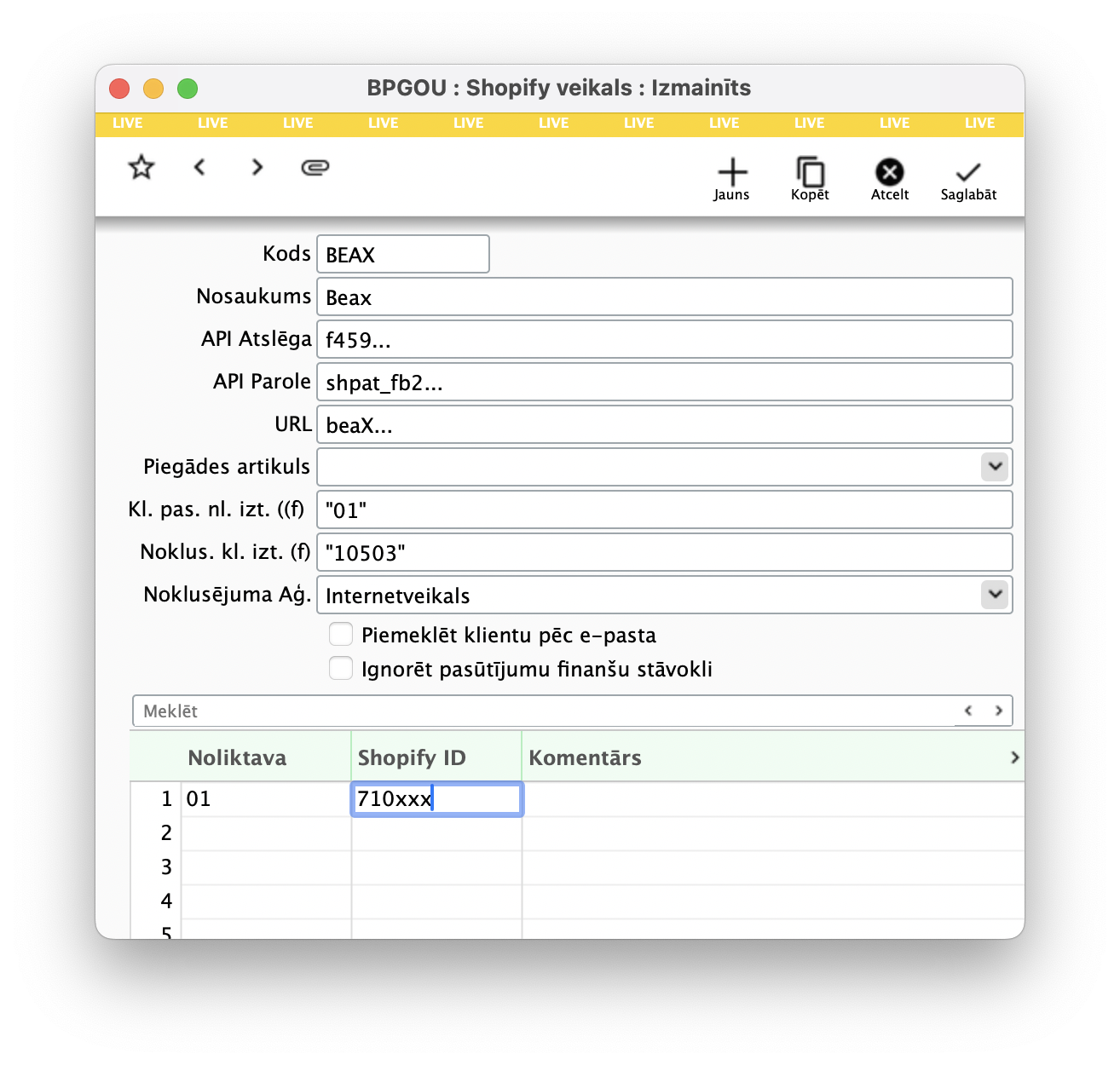Image resolution: width=1120 pixels, height=1065 pixels.
Task: Jump to previous search match arrow
Action: click(x=968, y=711)
